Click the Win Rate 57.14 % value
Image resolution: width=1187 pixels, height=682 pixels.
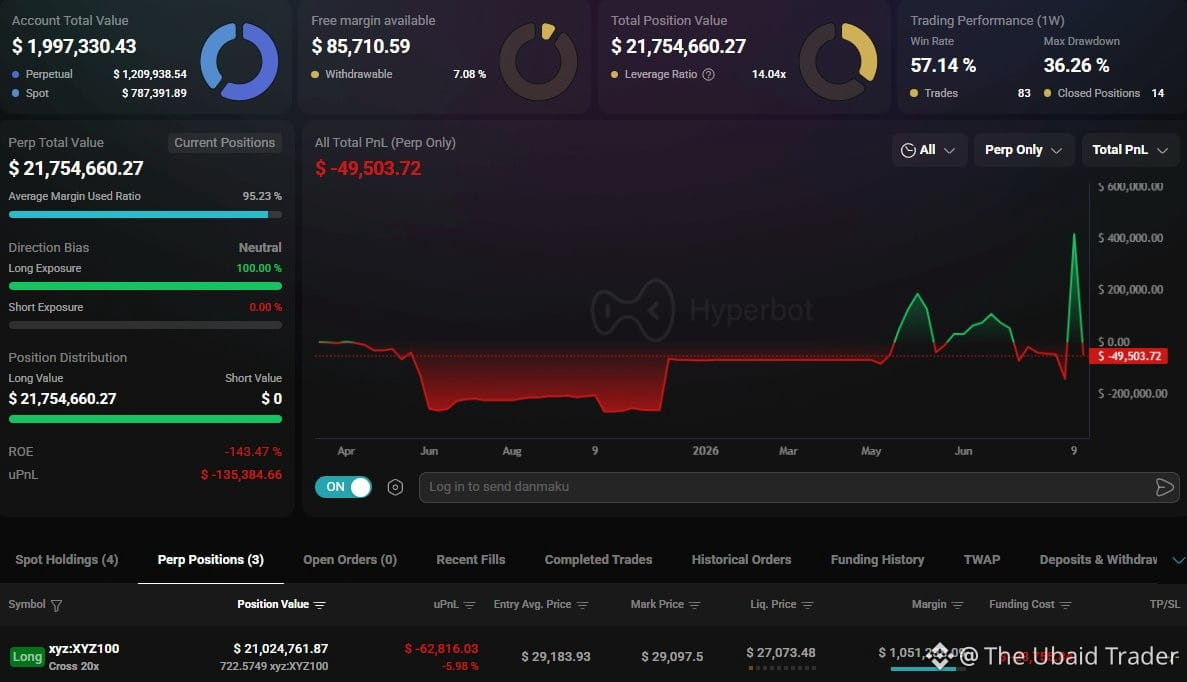(x=943, y=66)
